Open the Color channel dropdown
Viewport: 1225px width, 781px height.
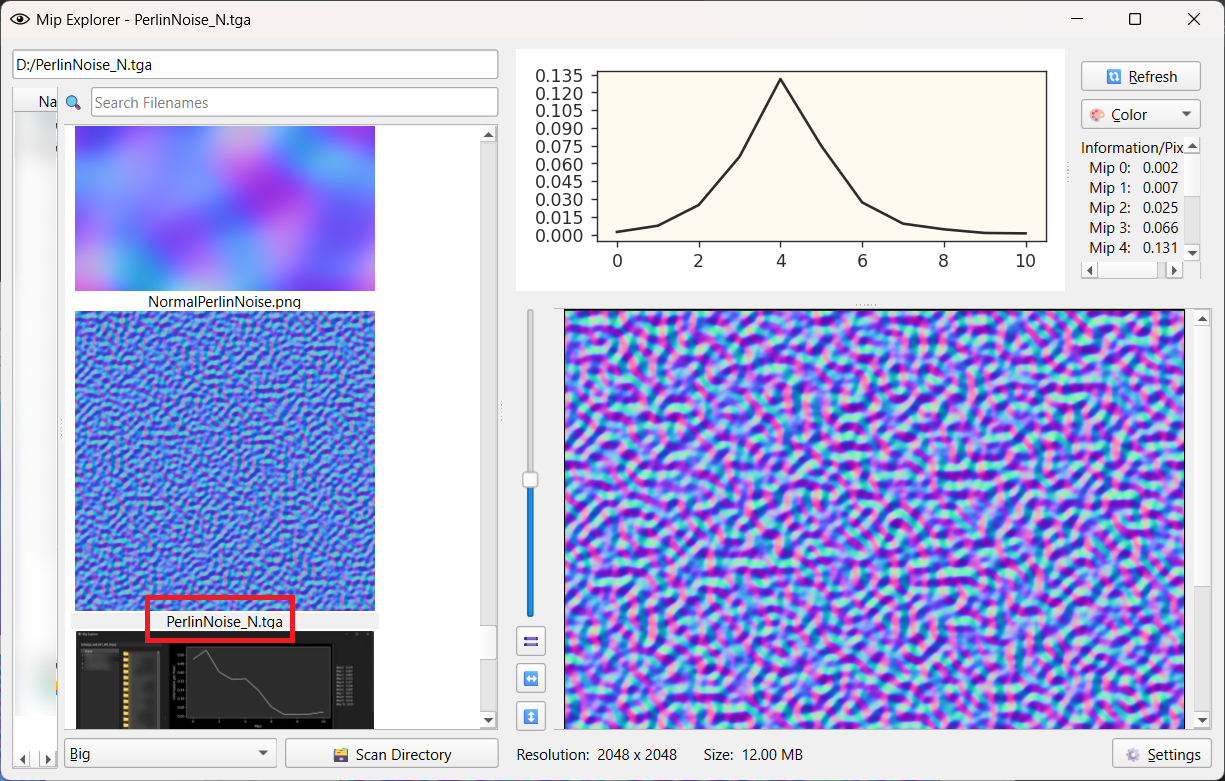pos(1140,115)
